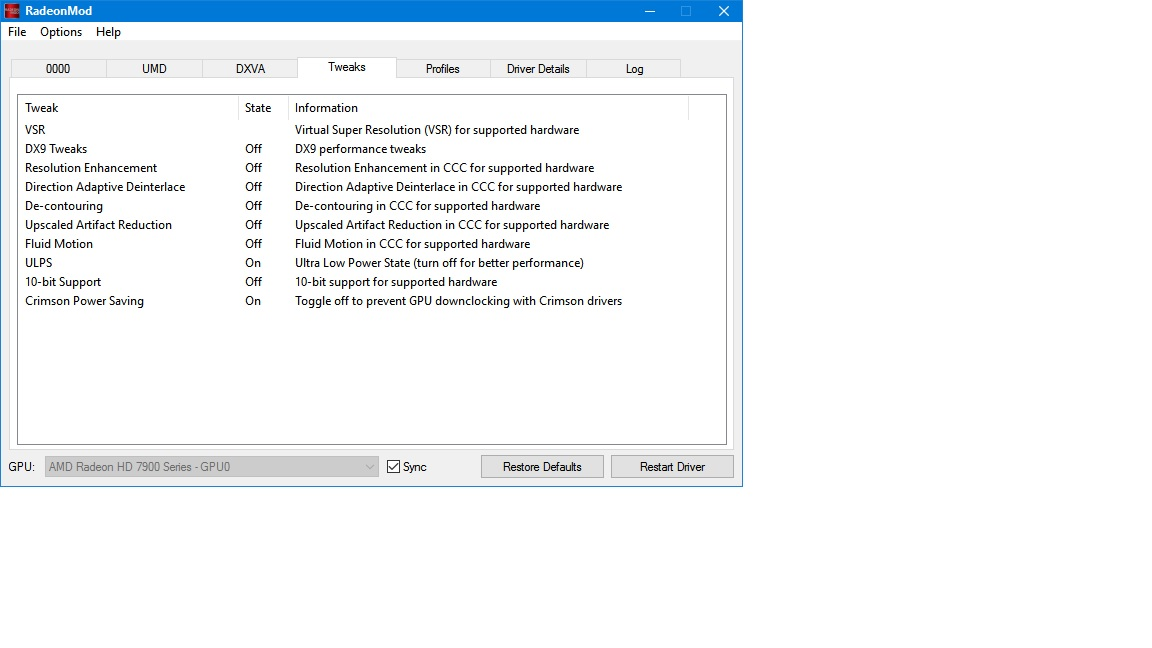This screenshot has height=648, width=1152.
Task: Click the On state of Crimson Power Saving
Action: [x=253, y=301]
